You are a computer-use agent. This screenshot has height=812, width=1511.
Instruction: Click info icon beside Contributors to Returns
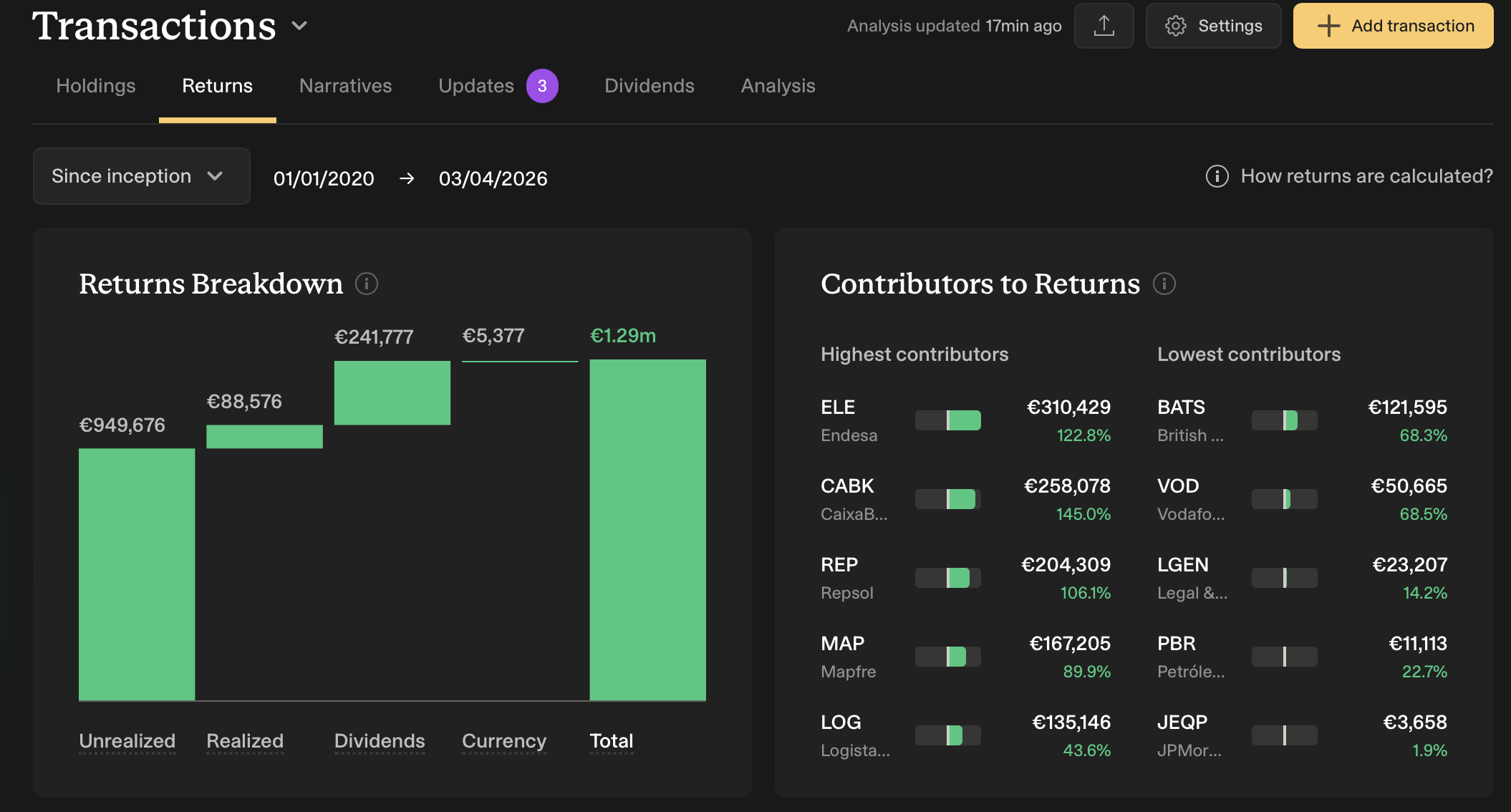click(x=1164, y=284)
